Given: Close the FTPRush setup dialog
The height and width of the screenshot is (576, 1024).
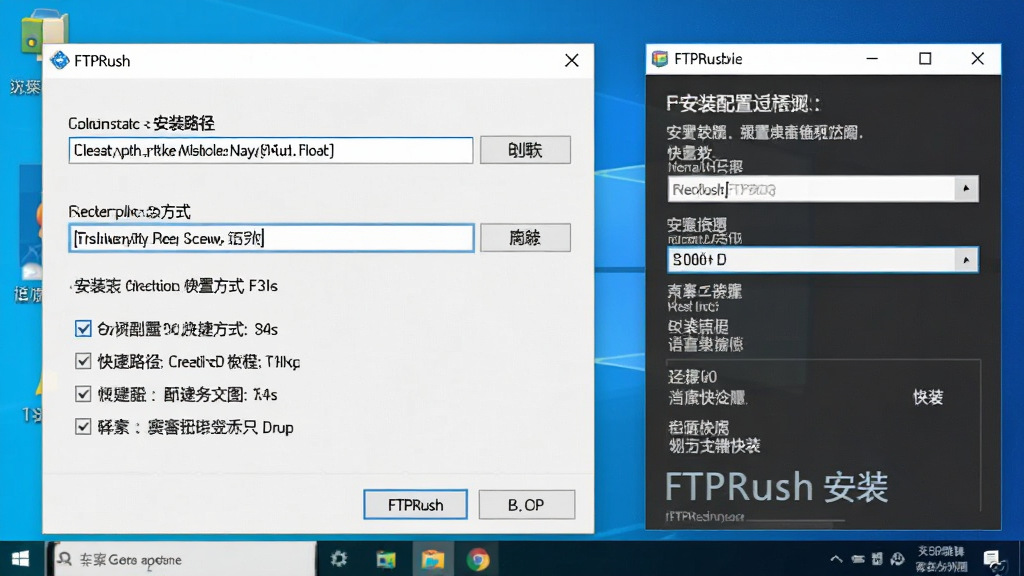Looking at the screenshot, I should 571,61.
